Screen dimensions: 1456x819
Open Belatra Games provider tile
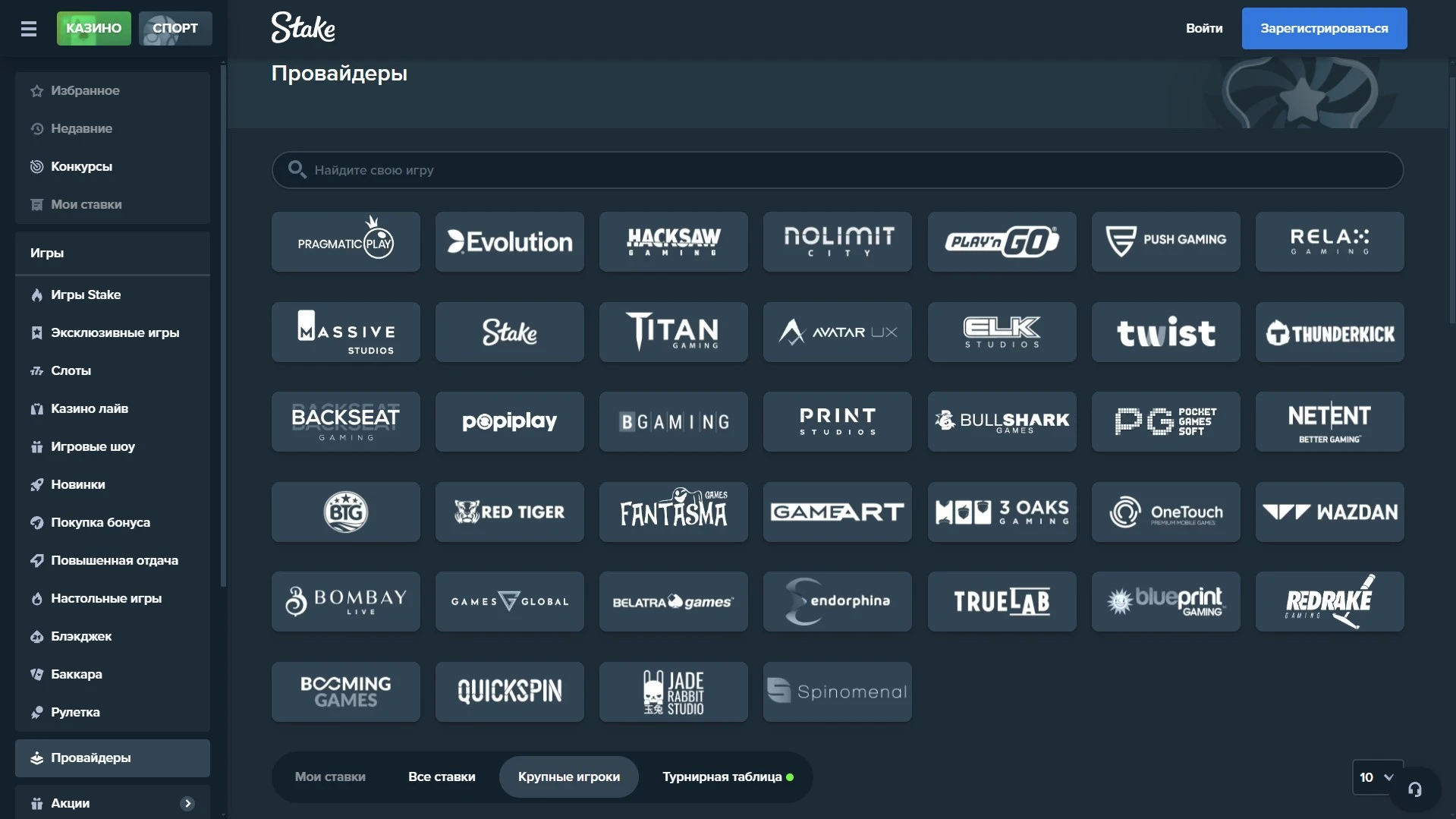[673, 601]
